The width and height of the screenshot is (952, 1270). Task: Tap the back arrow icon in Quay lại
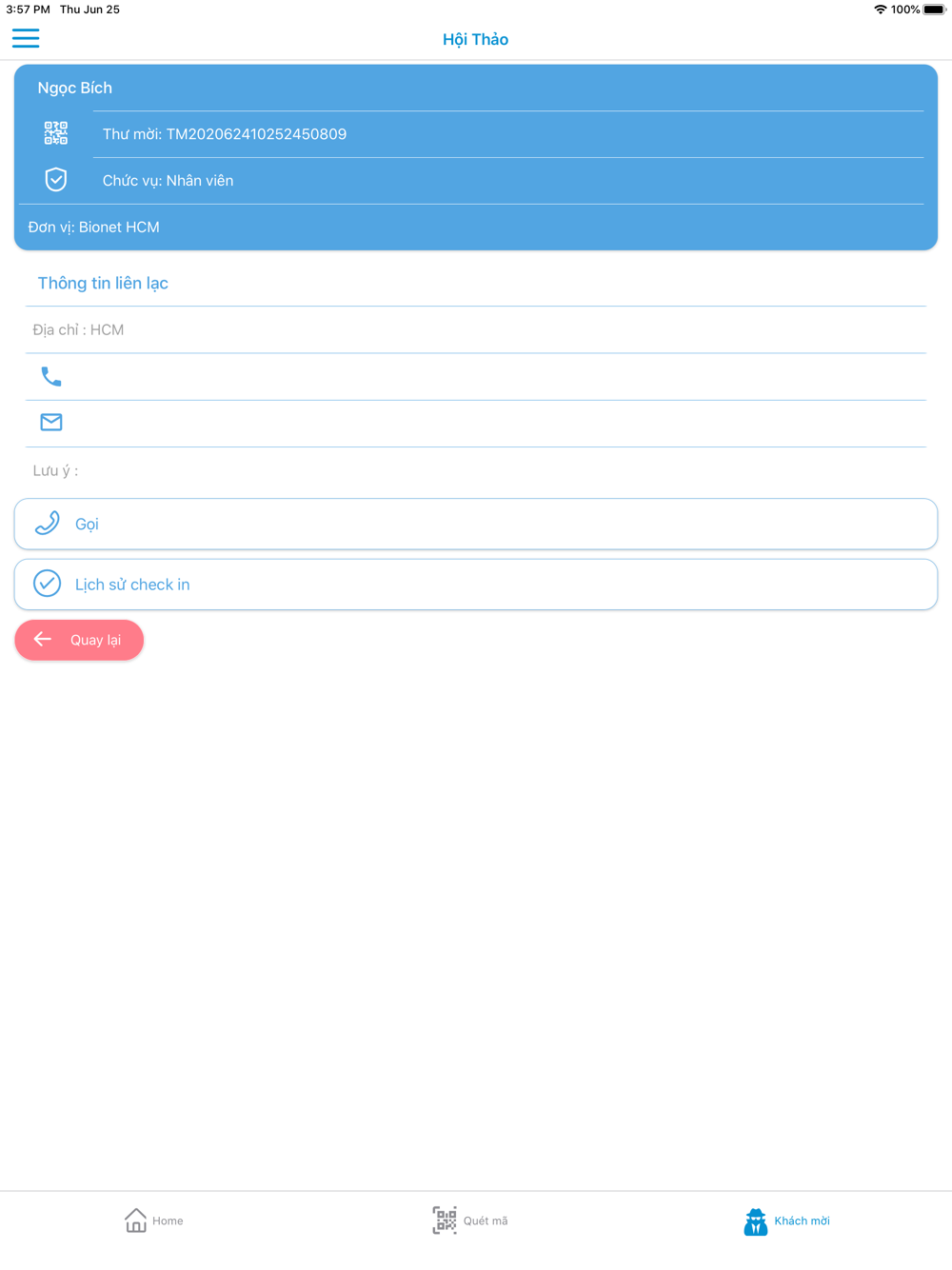click(x=42, y=639)
